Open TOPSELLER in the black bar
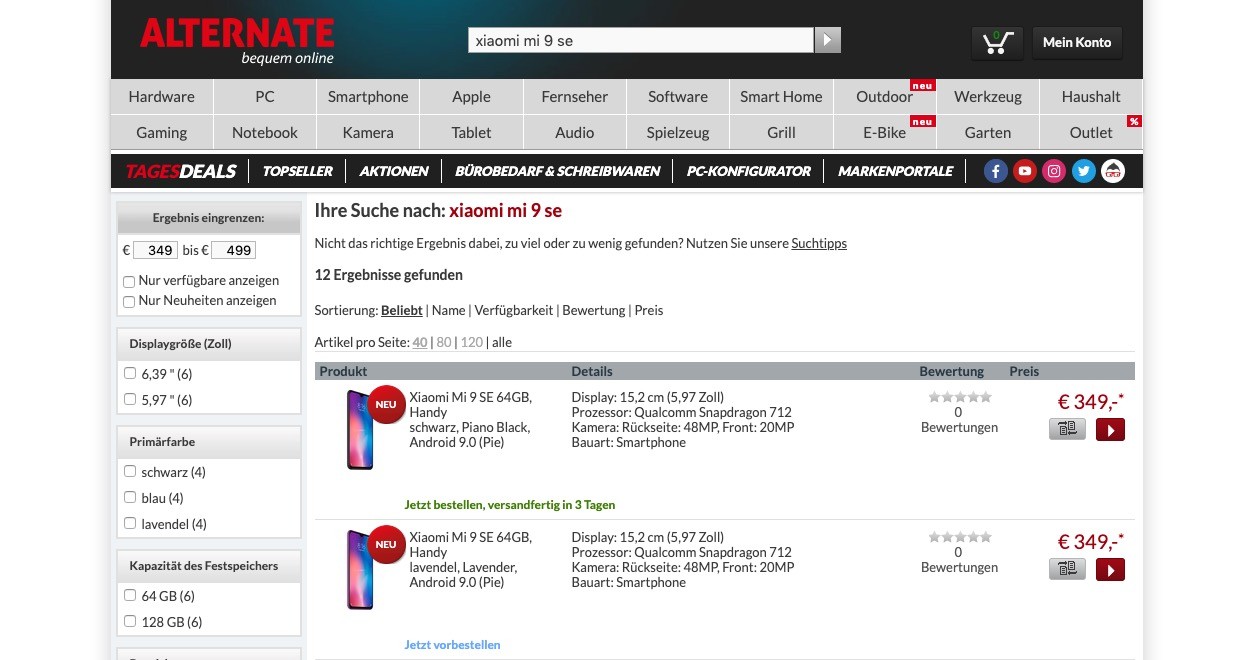This screenshot has width=1255, height=660. 298,171
